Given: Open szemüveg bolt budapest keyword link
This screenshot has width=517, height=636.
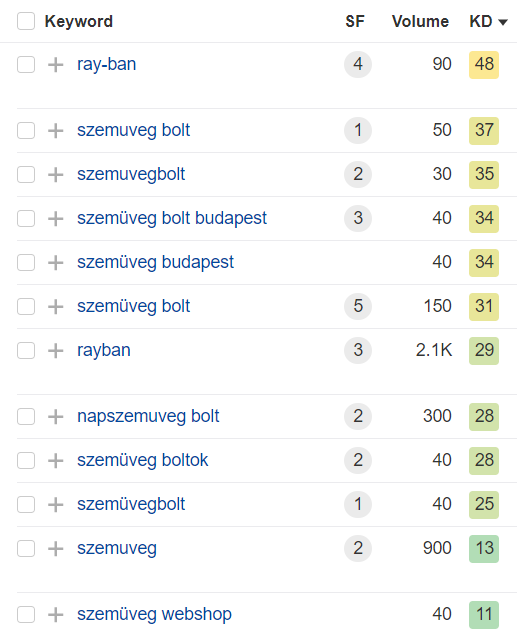Looking at the screenshot, I should tap(172, 218).
